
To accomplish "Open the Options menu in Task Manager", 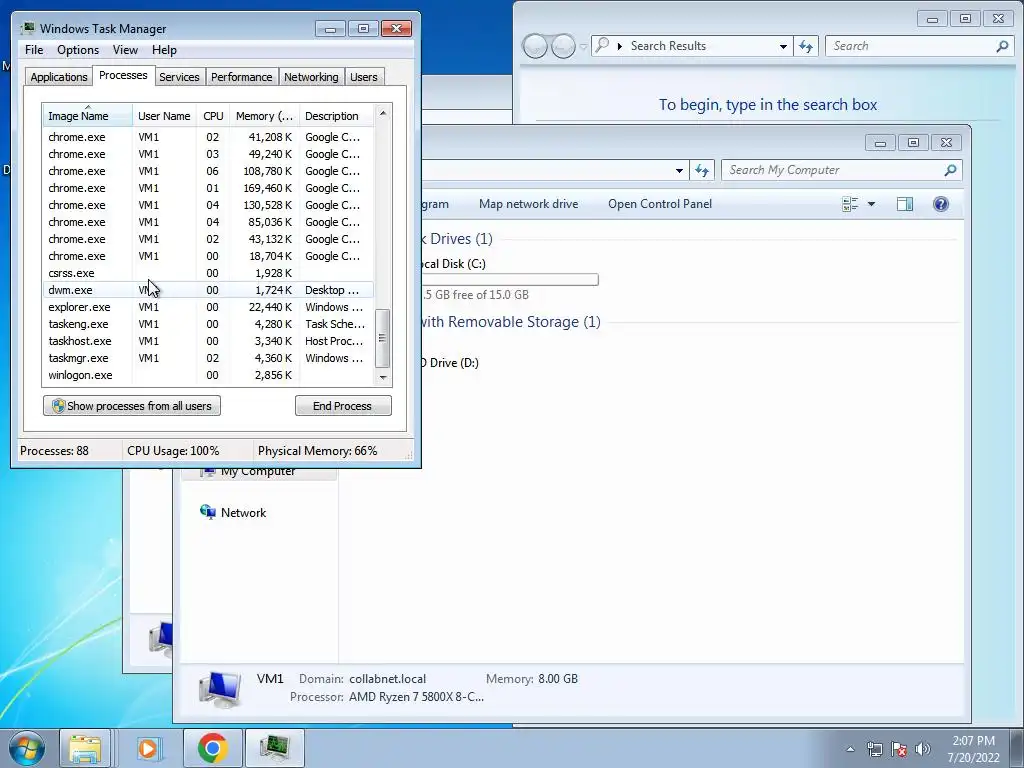I will click(78, 50).
